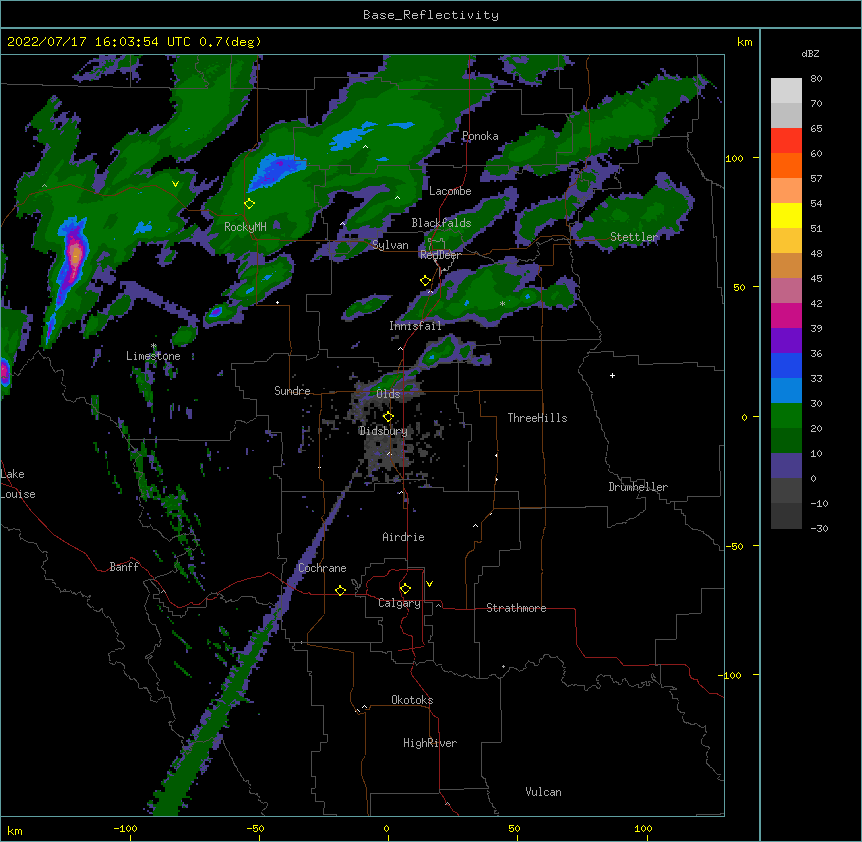This screenshot has height=842, width=862.
Task: Select the 0 dBZ purple color swatch
Action: [x=786, y=466]
